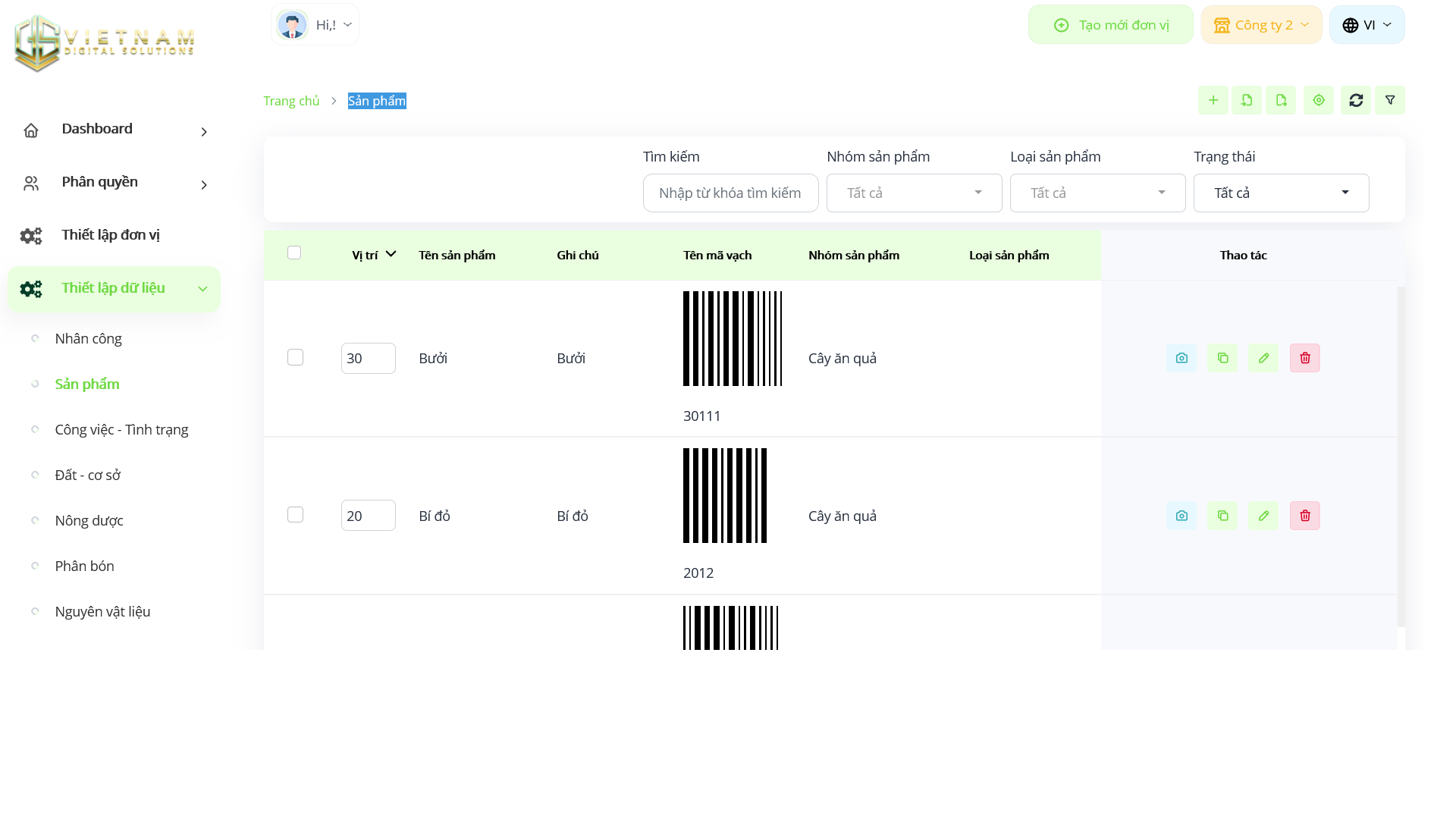Click the Tạo mới đơn vị button
The width and height of the screenshot is (1456, 819).
coord(1110,25)
